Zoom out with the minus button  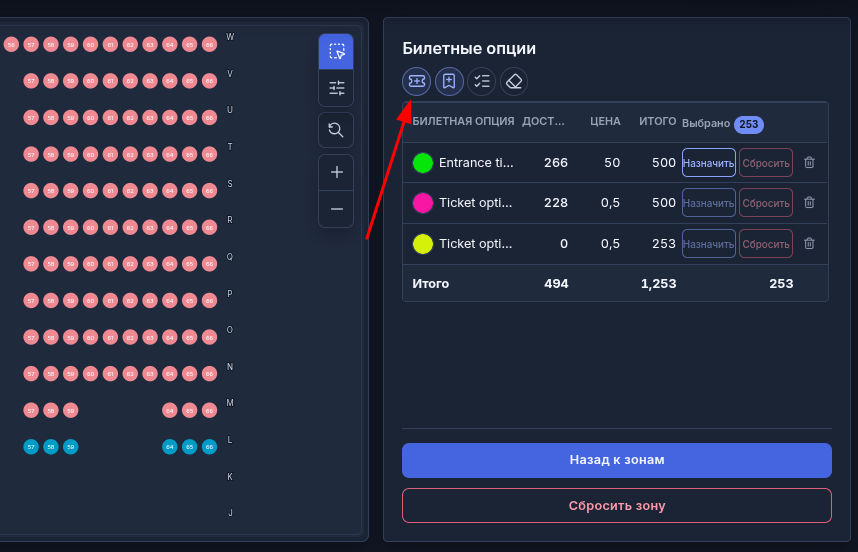pyautogui.click(x=336, y=209)
